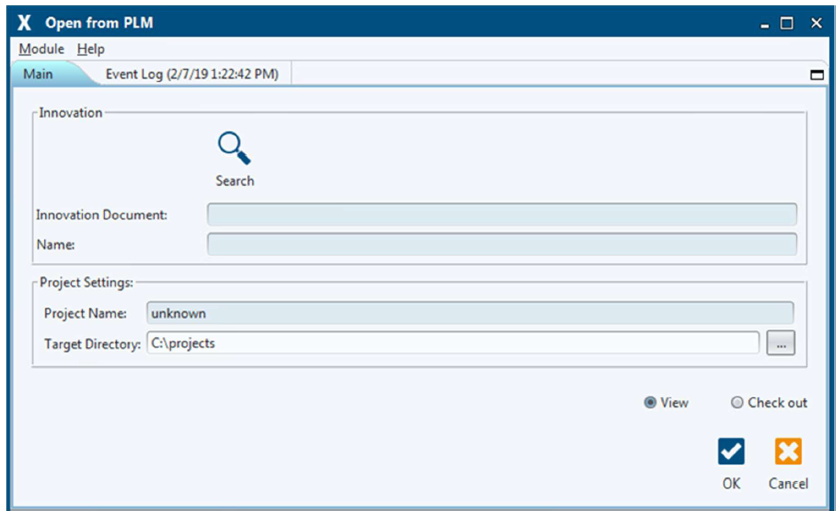Click the Name field in Innovation group

click(x=501, y=244)
